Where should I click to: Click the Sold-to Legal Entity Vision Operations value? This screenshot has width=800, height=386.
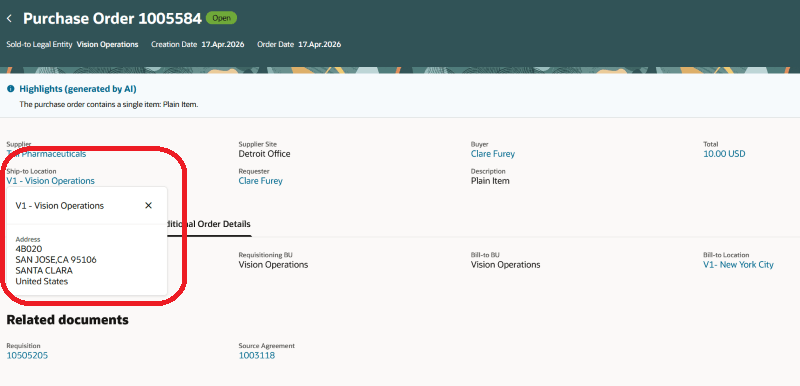[x=107, y=44]
